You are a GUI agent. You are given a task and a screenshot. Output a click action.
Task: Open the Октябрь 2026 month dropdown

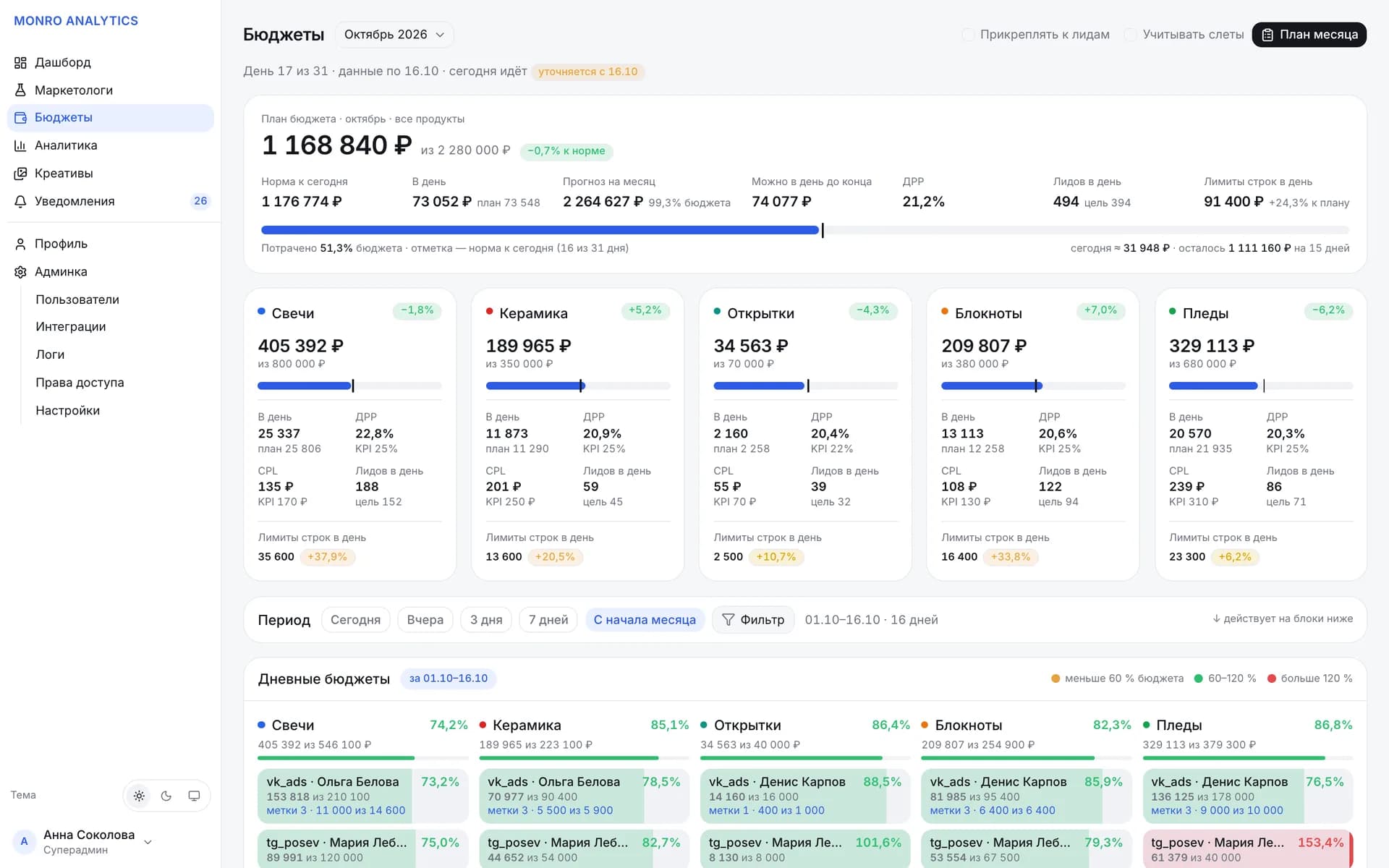(394, 35)
